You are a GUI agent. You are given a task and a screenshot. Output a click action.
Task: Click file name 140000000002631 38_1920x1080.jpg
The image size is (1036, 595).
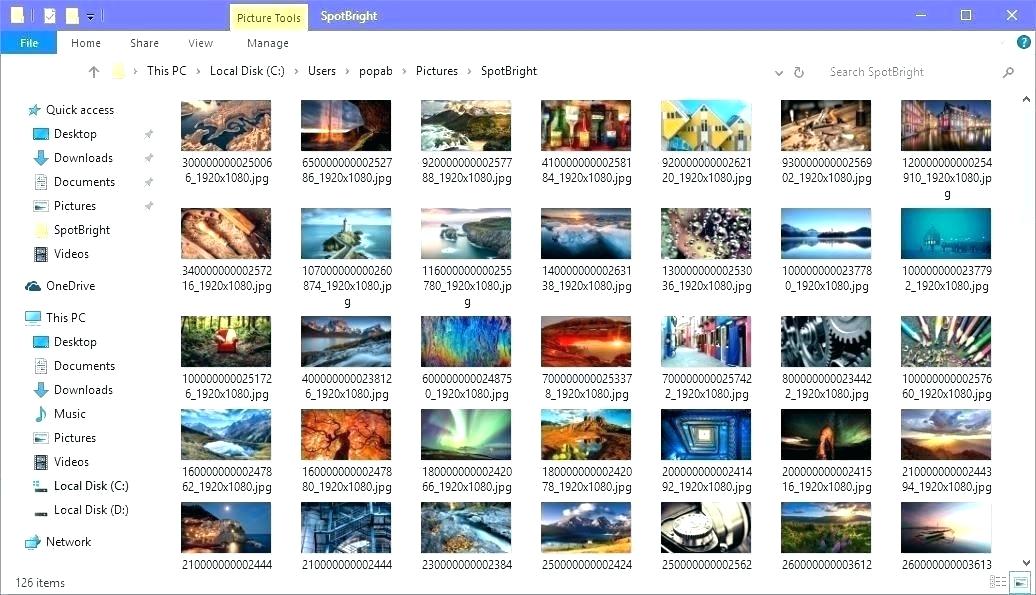(x=587, y=279)
